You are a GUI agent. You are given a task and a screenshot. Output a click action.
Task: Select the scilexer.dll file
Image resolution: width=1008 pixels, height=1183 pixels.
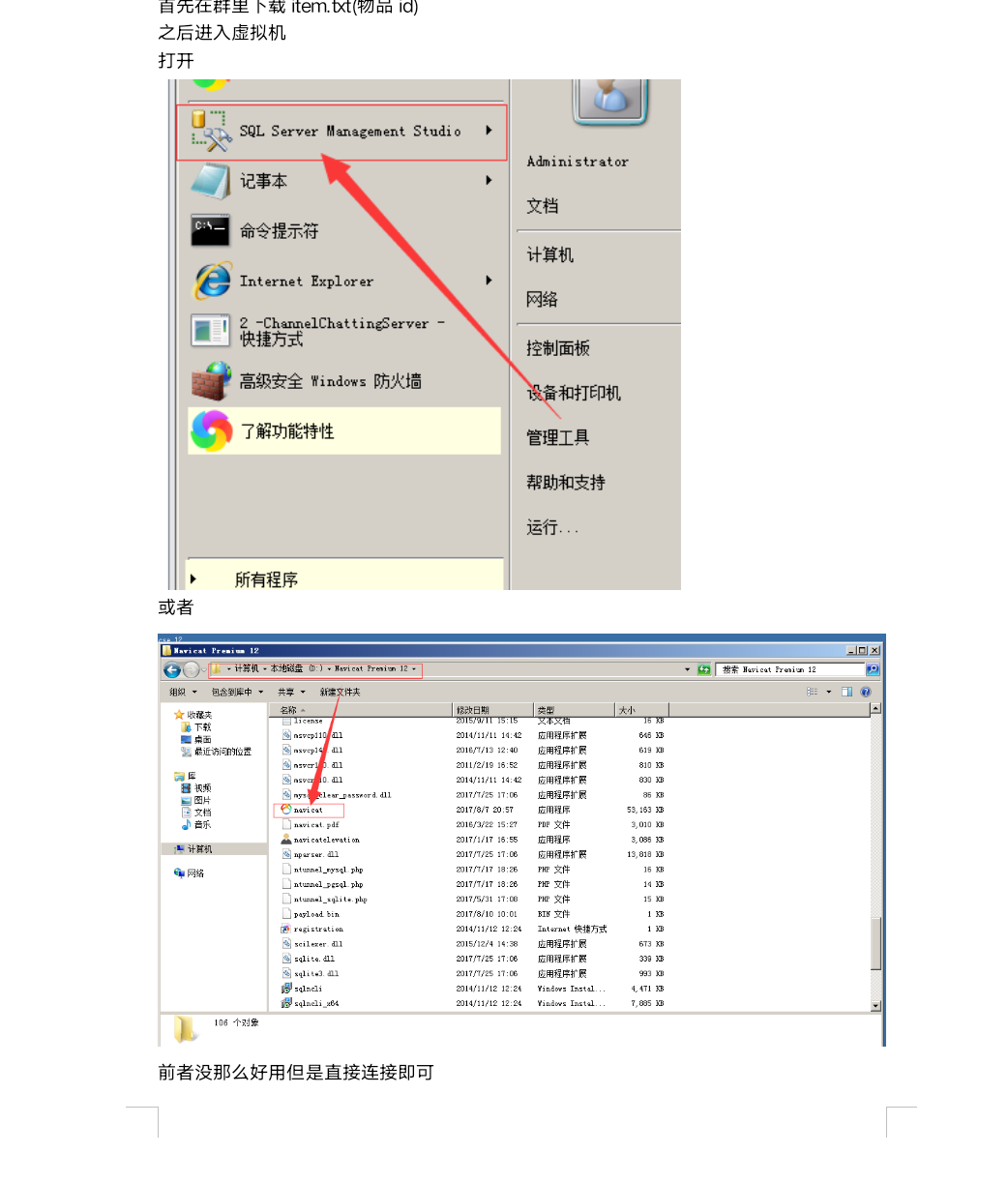click(318, 944)
